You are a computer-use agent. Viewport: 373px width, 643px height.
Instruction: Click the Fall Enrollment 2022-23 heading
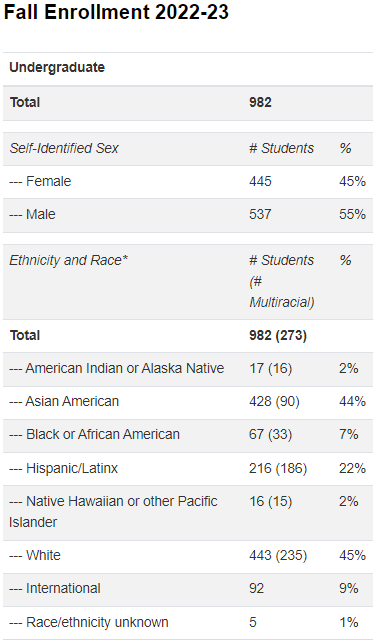pyautogui.click(x=116, y=11)
